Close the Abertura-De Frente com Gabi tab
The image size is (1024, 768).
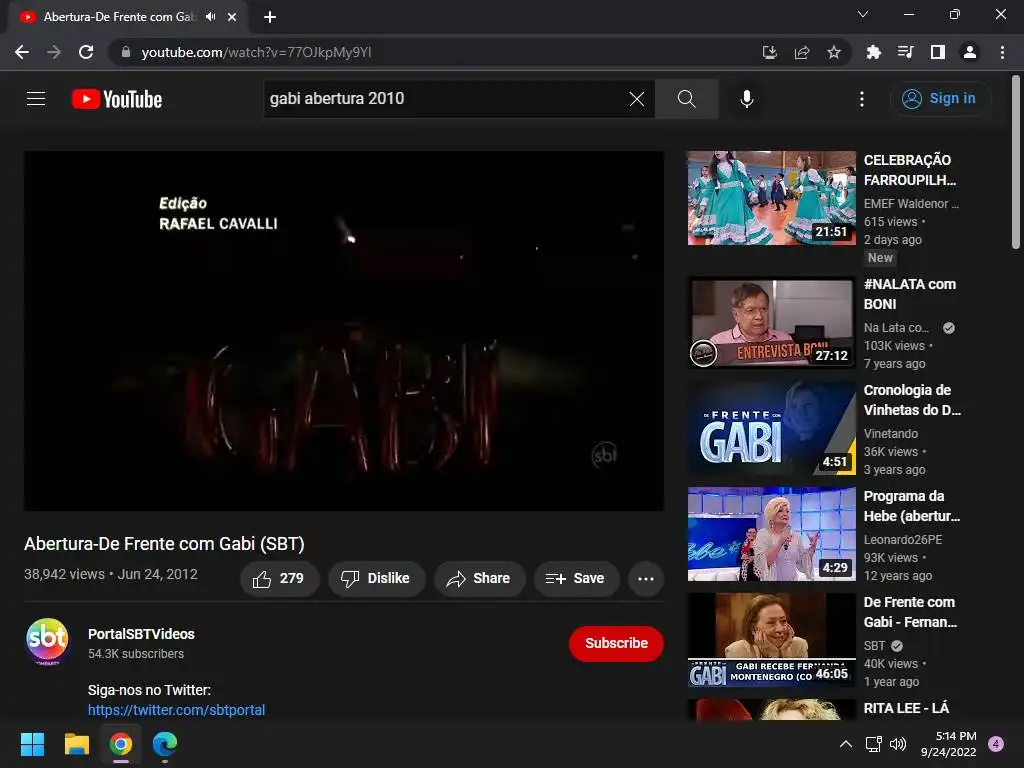(x=232, y=17)
